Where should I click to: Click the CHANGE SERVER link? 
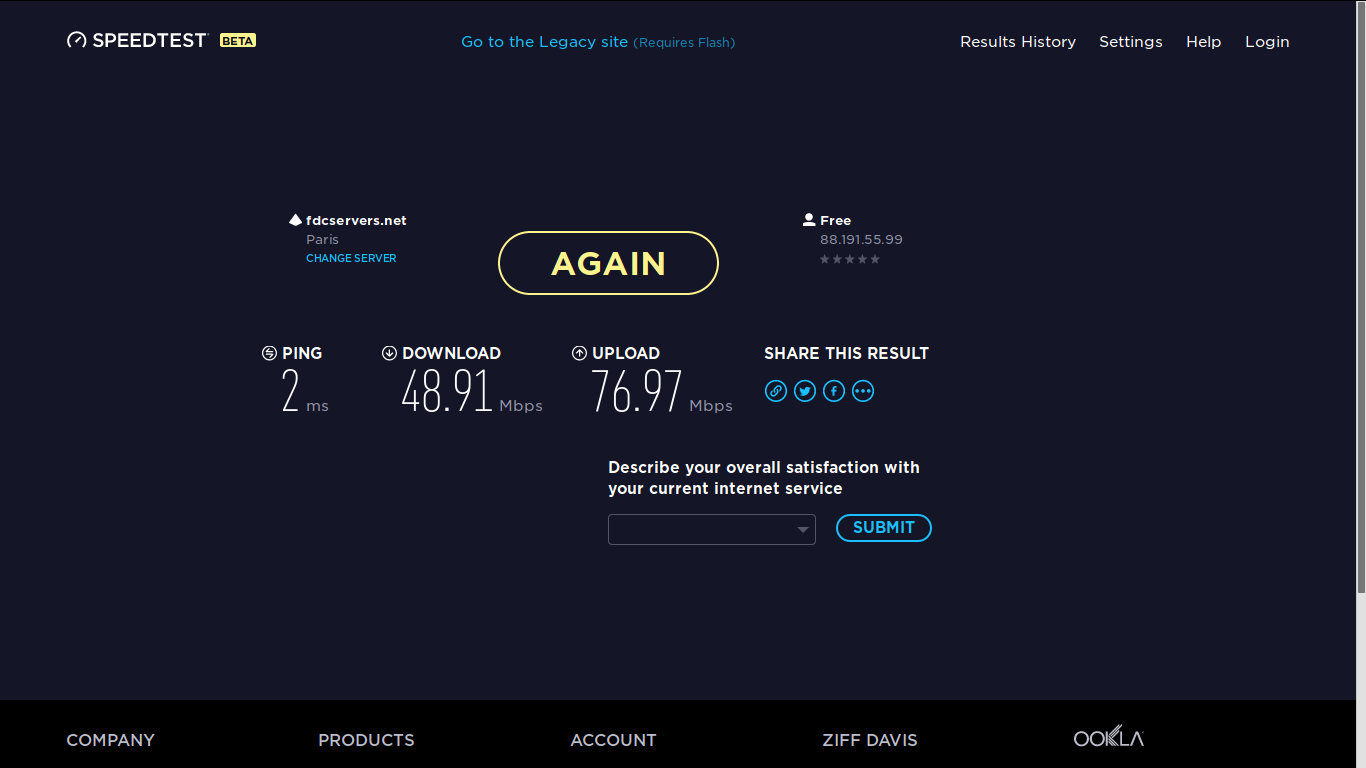click(x=351, y=258)
